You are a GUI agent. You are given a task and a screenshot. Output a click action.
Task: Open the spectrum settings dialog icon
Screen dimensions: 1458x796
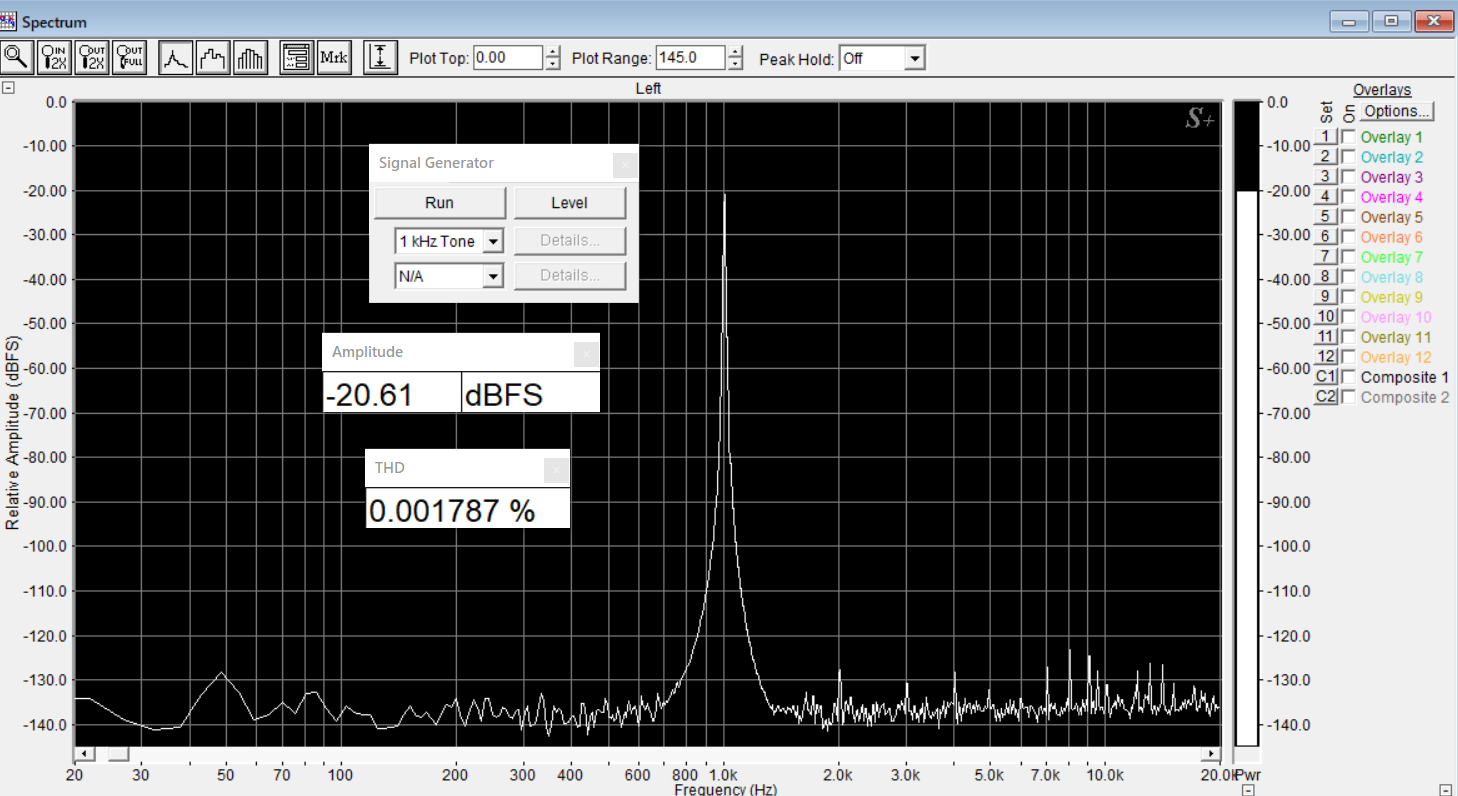tap(297, 58)
